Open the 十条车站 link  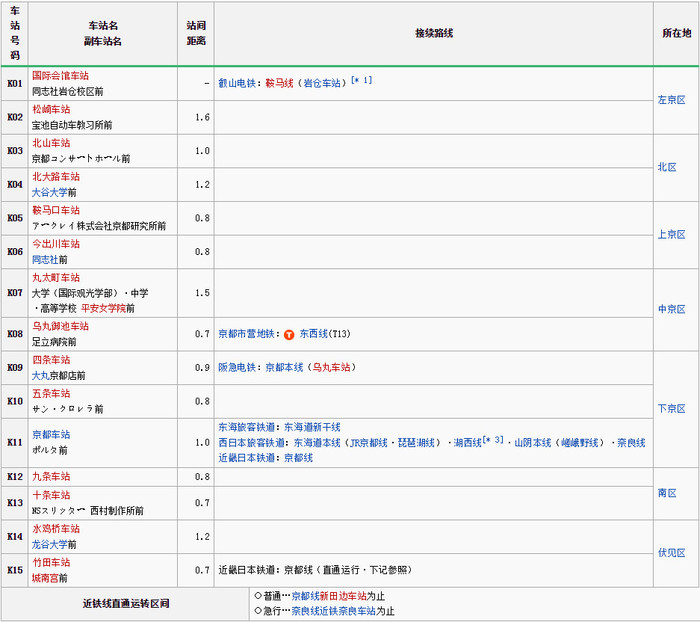pyautogui.click(x=51, y=495)
